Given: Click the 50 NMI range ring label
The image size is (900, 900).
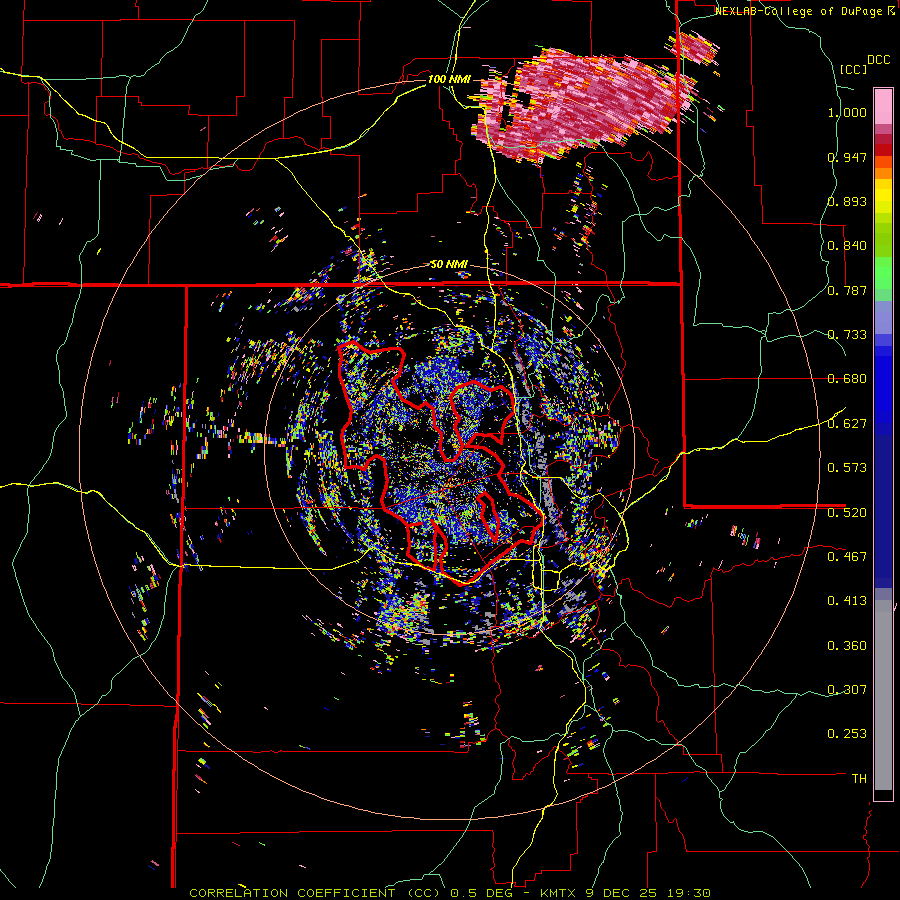Looking at the screenshot, I should [449, 264].
